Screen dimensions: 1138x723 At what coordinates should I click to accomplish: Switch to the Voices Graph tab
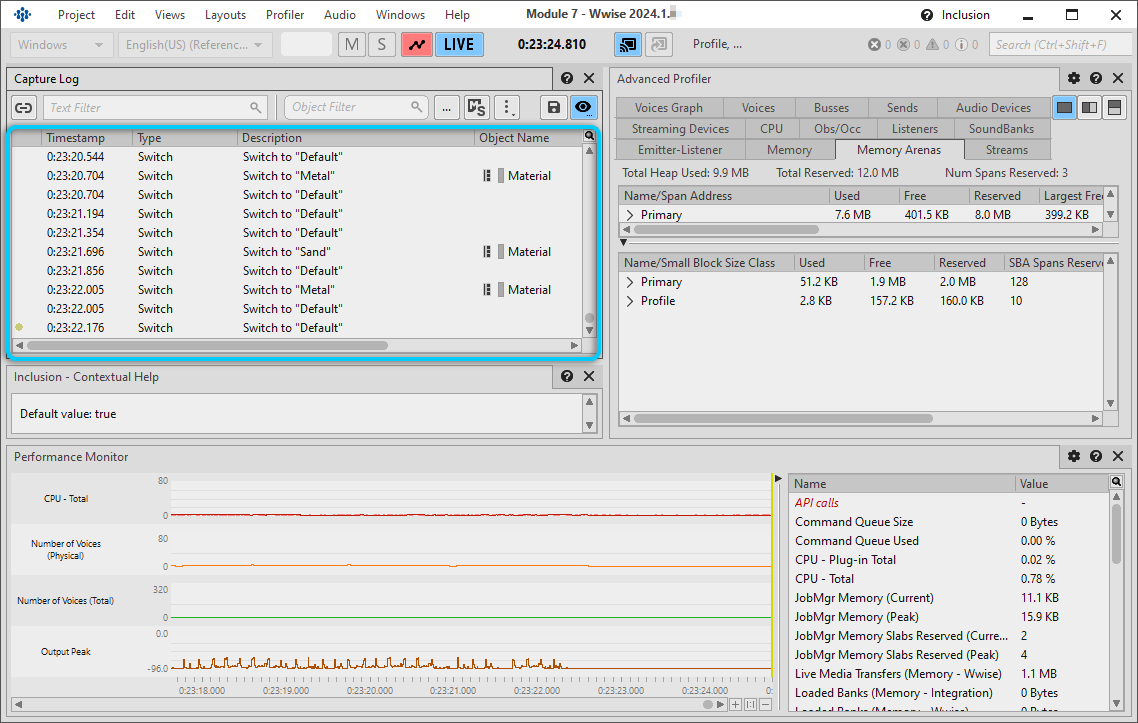[x=668, y=108]
